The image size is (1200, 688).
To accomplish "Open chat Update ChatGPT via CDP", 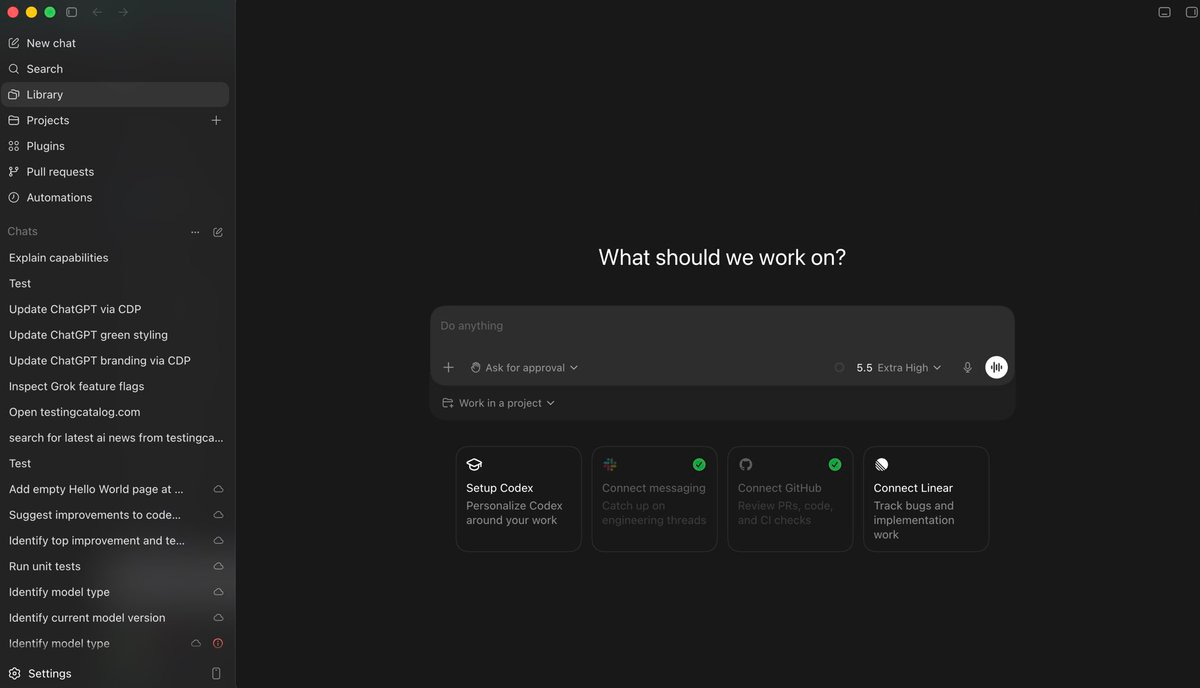I will (x=115, y=310).
